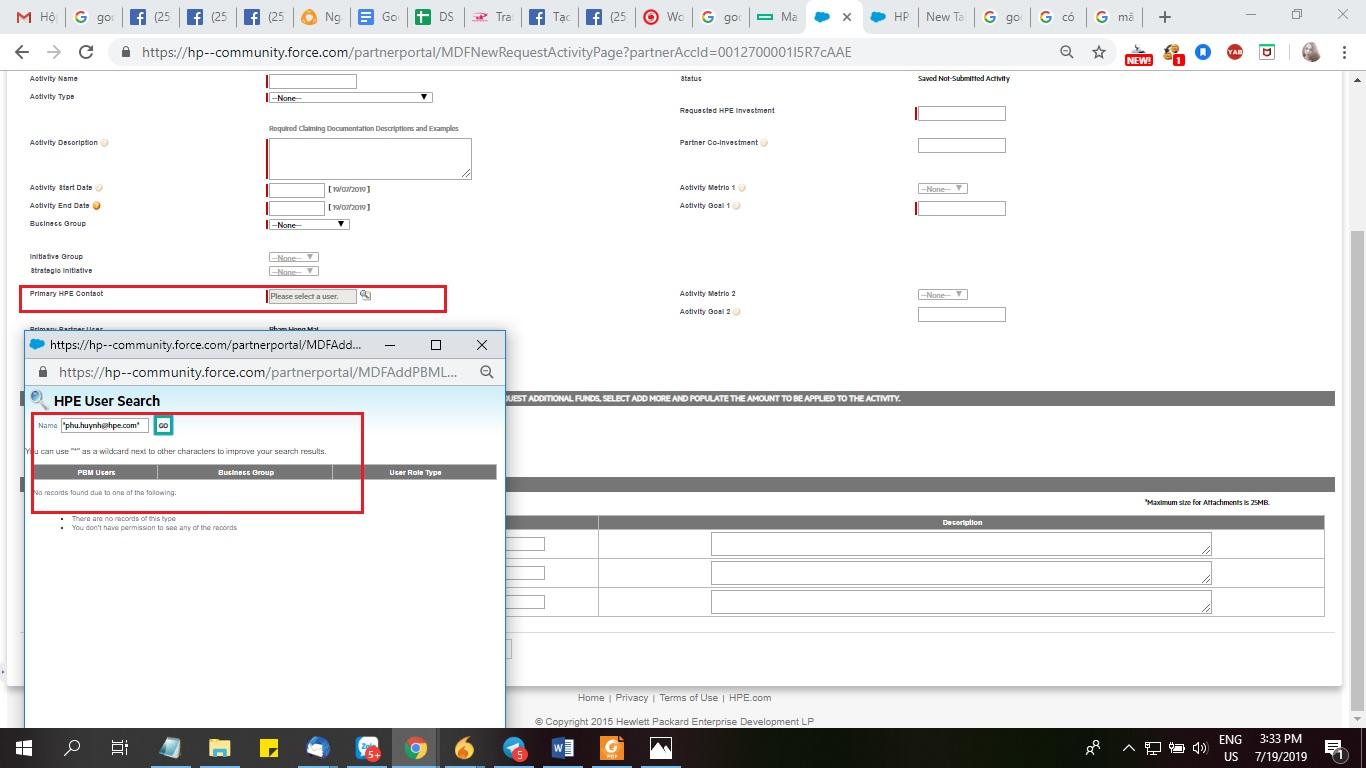The width and height of the screenshot is (1366, 768).
Task: Open the Windows notification center
Action: click(x=1334, y=747)
